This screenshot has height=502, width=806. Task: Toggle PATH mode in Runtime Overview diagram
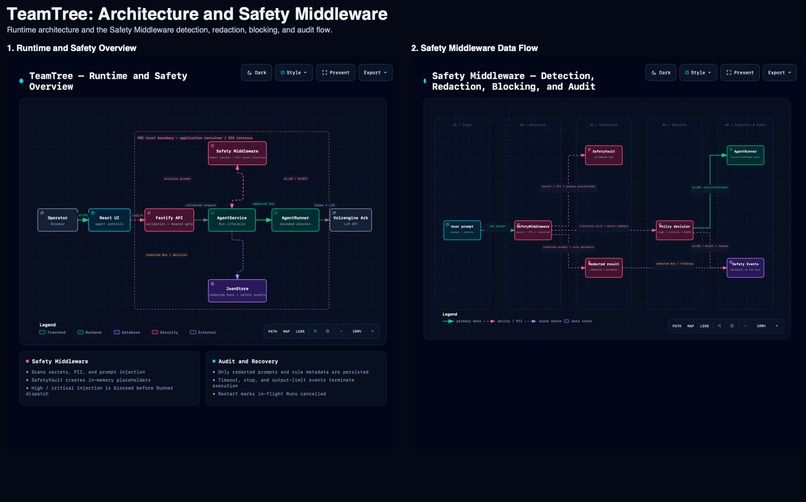coord(272,331)
